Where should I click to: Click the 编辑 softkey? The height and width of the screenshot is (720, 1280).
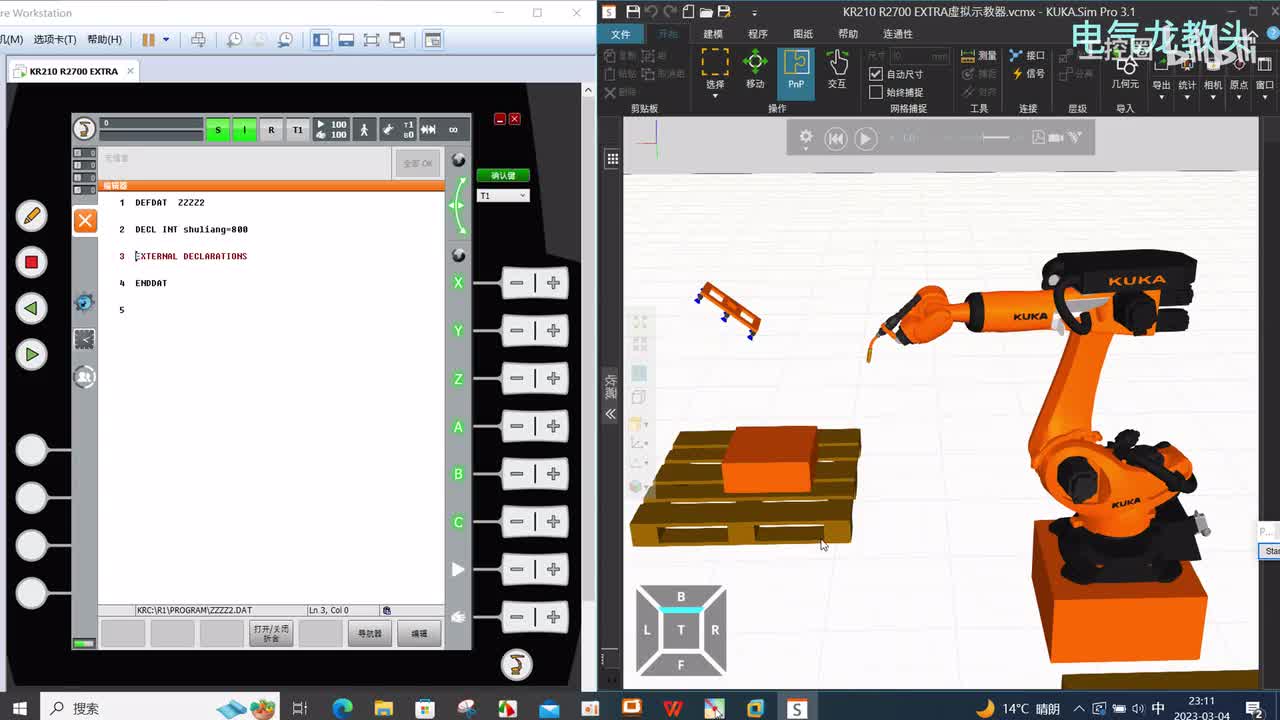pos(420,633)
